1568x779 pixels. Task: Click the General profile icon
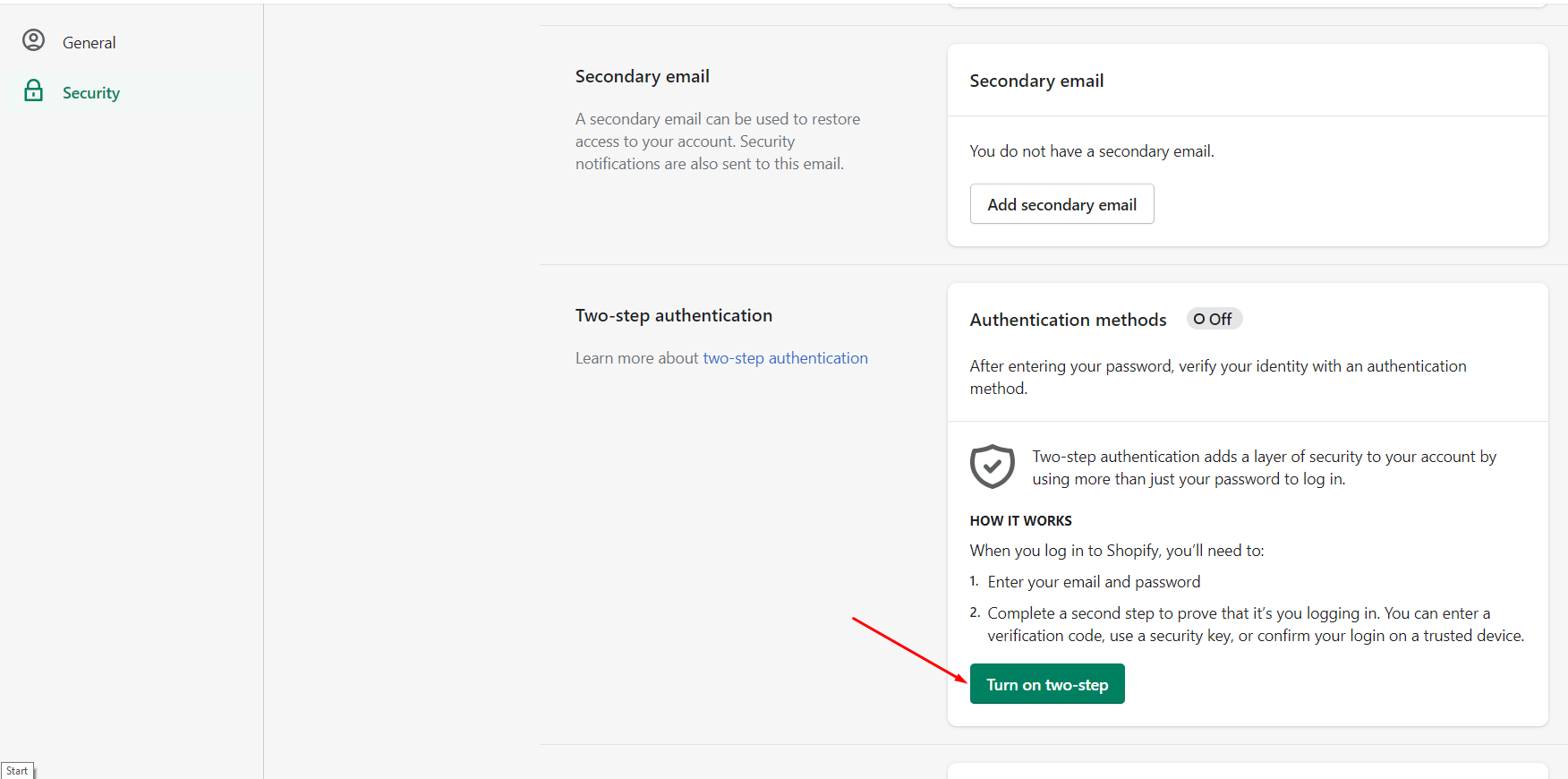tap(33, 40)
